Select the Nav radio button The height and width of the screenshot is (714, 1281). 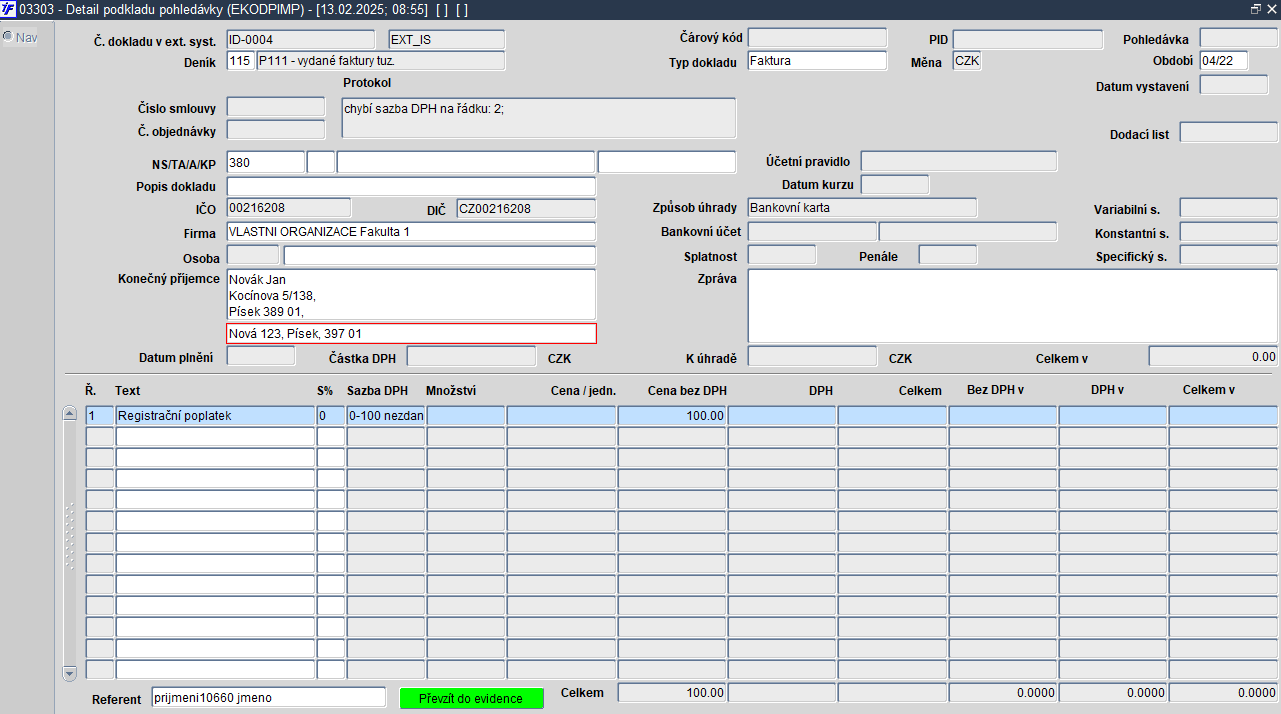[x=8, y=37]
